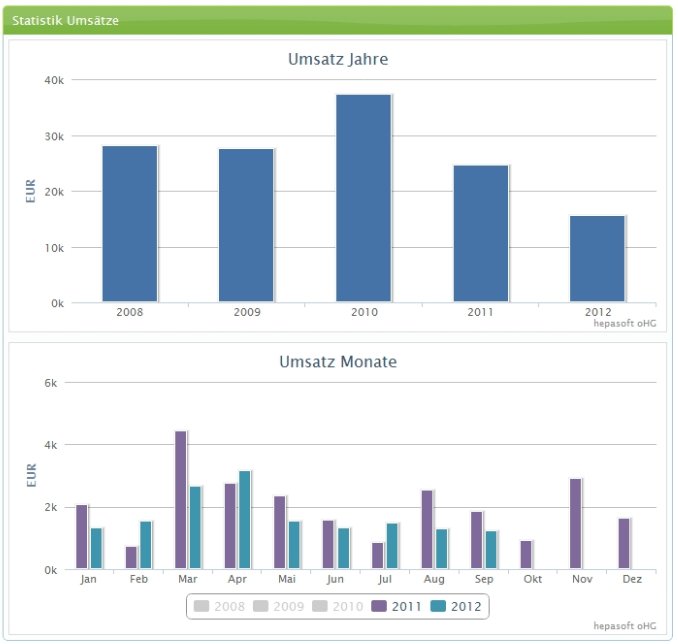
Task: Select the teal 2012 bar for Apr
Action: tap(245, 520)
